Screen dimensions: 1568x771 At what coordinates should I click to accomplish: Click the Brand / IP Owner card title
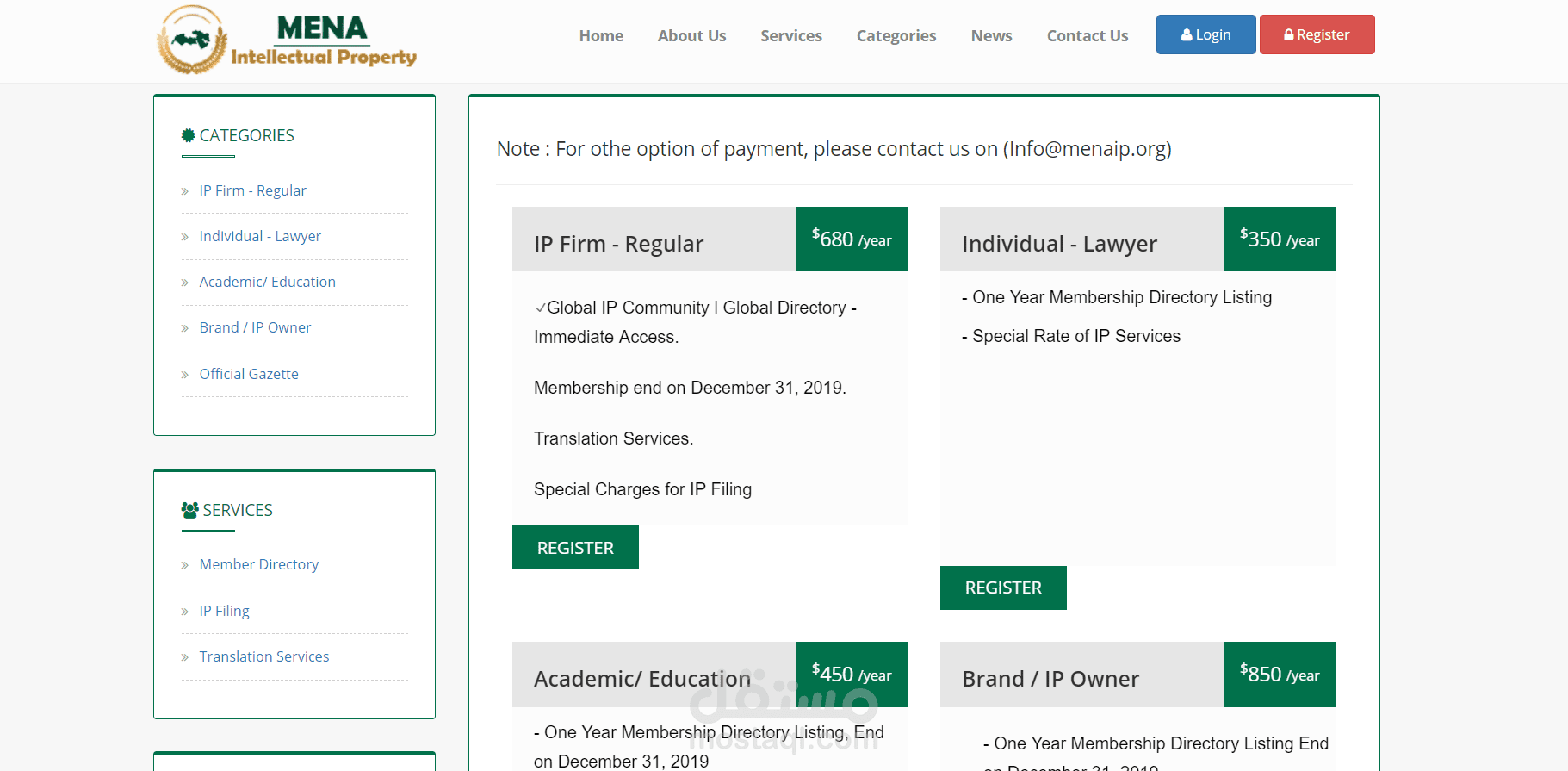[x=1050, y=679]
